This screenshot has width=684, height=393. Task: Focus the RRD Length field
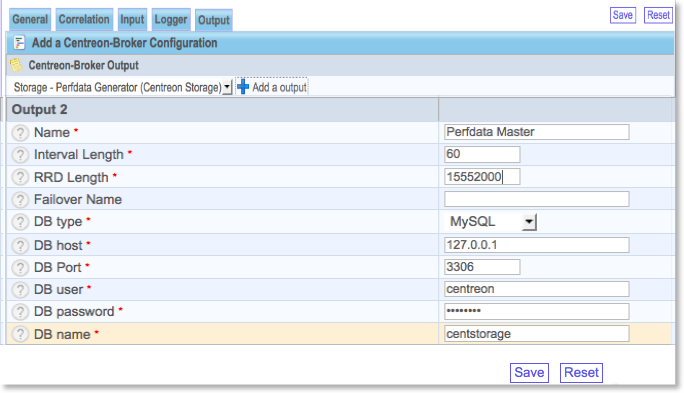[x=482, y=177]
